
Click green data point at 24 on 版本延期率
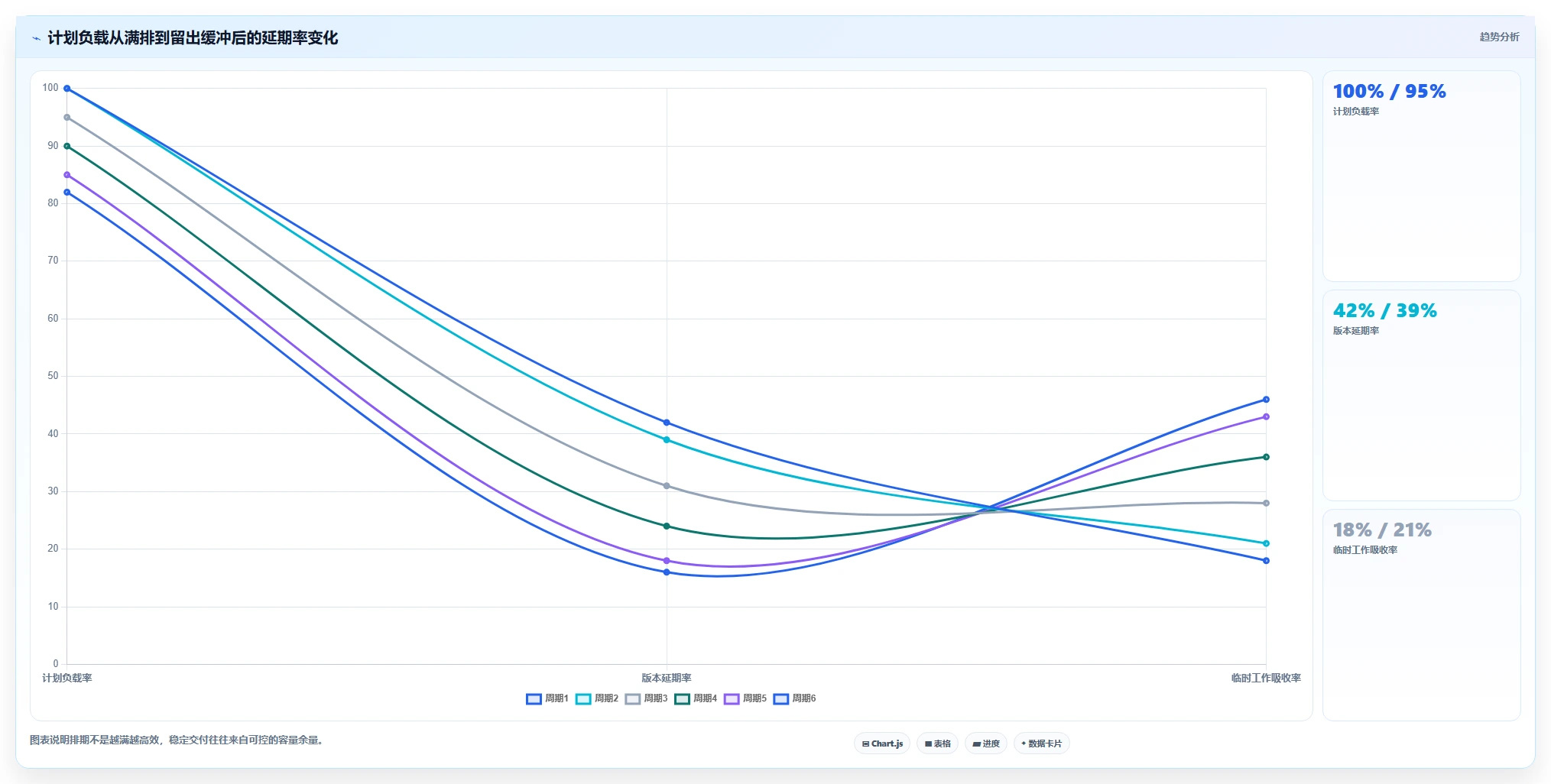point(667,526)
